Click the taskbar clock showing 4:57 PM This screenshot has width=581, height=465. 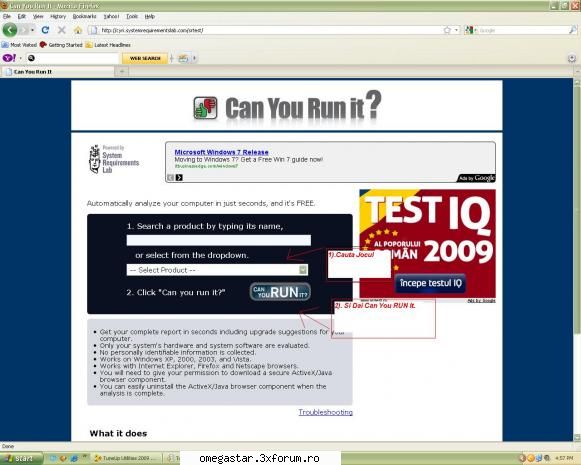[564, 458]
